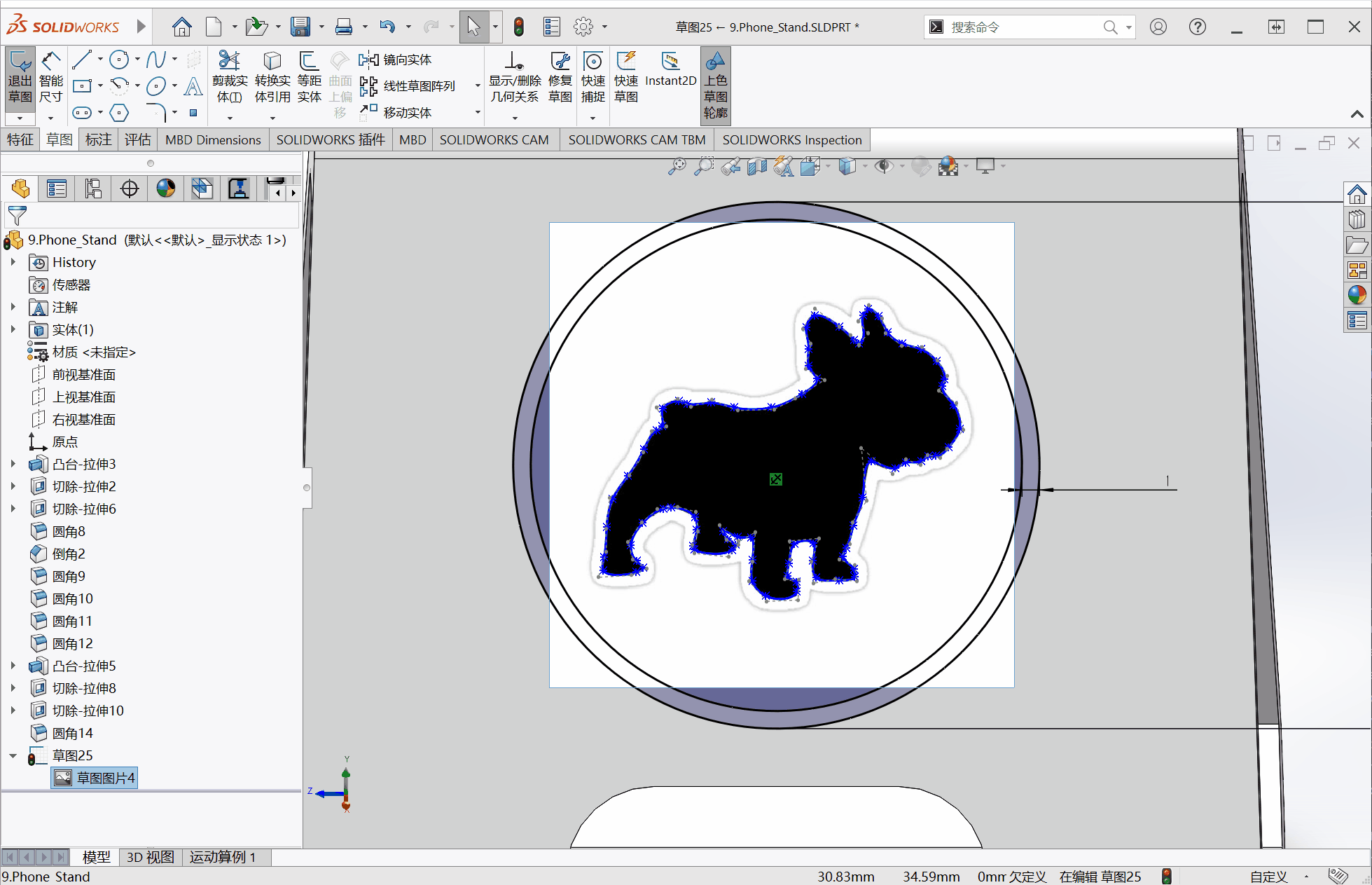Select the Circle sketch tool
1372x885 pixels.
[119, 60]
